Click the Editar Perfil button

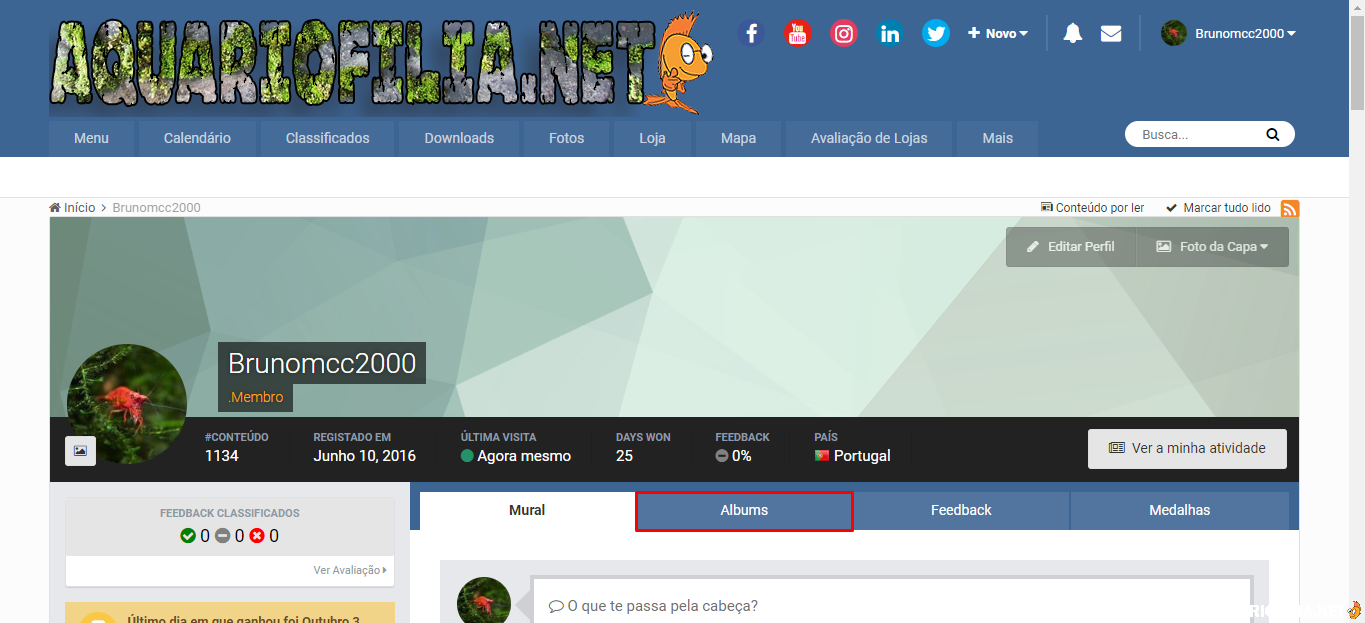(x=1071, y=246)
